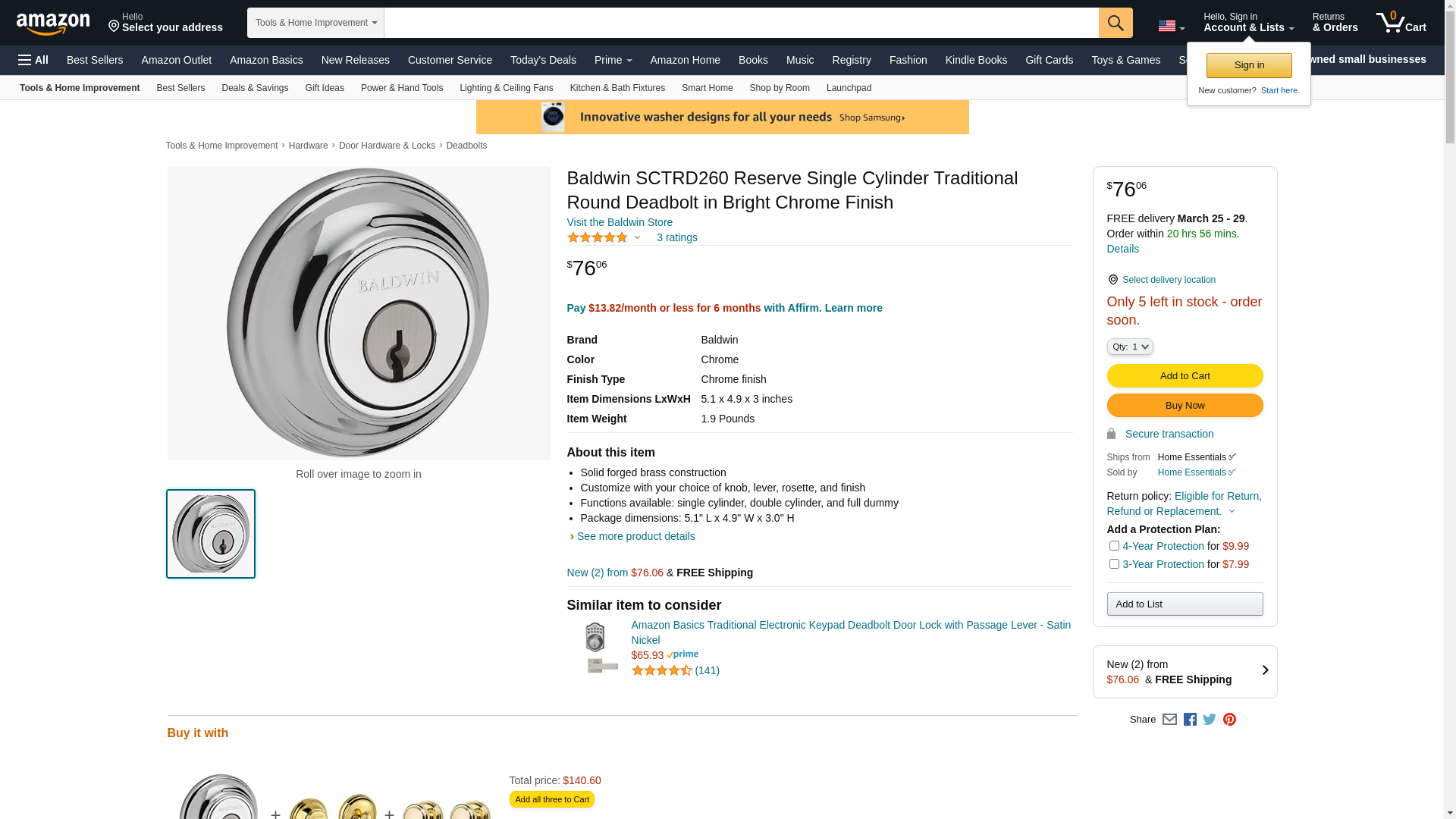Click the Amazon logo
This screenshot has width=1456, height=819.
pos(53,24)
